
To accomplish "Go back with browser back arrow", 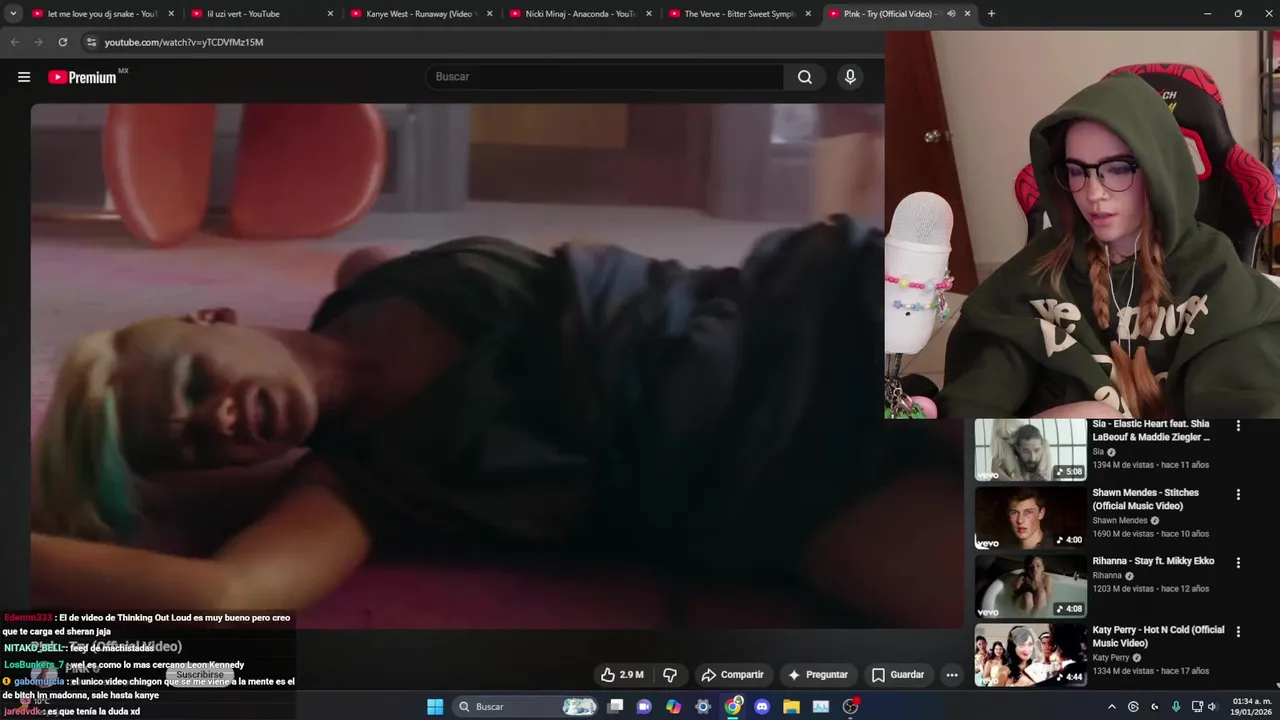I will pos(14,42).
